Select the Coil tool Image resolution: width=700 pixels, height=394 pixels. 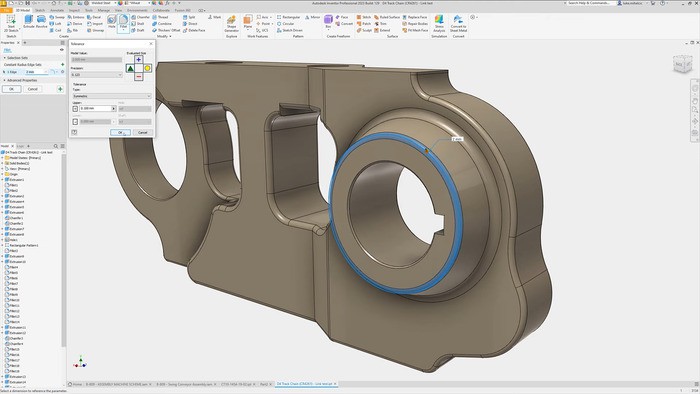(55, 30)
